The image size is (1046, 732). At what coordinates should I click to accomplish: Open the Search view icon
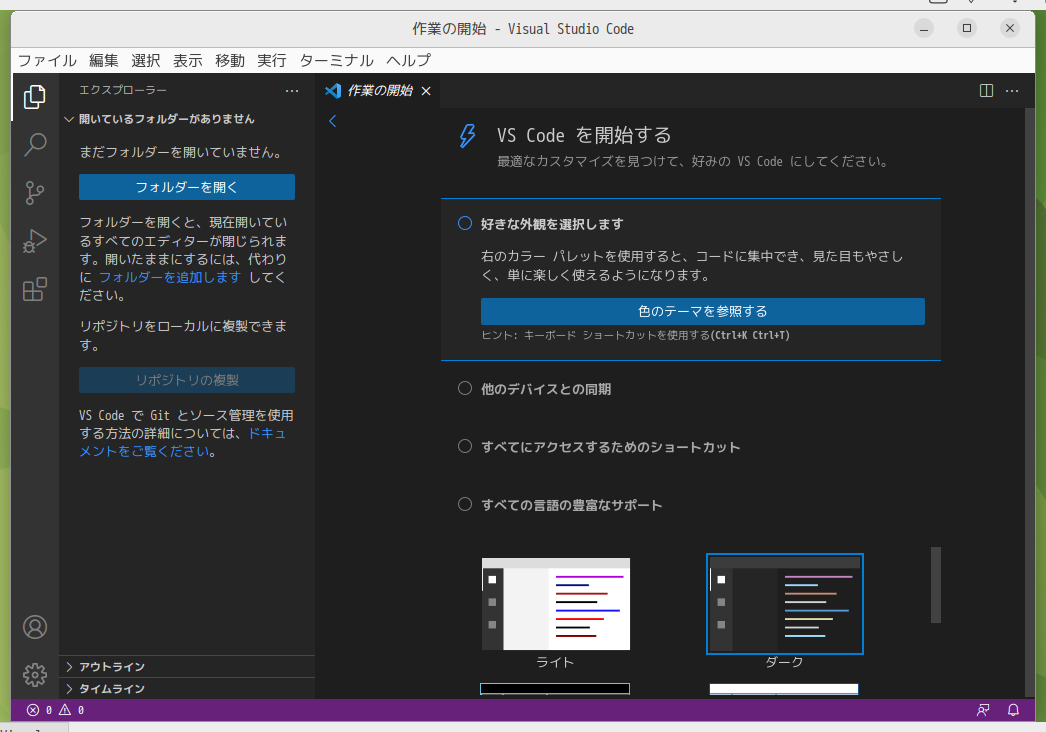(x=35, y=144)
